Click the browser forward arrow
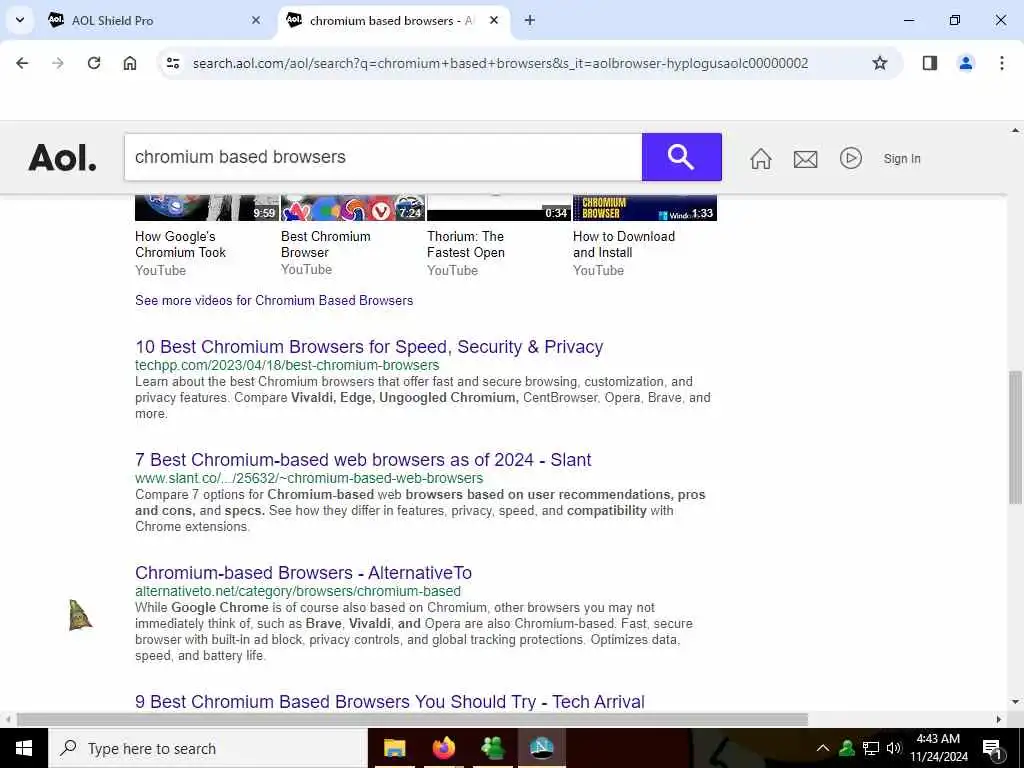 click(x=58, y=63)
